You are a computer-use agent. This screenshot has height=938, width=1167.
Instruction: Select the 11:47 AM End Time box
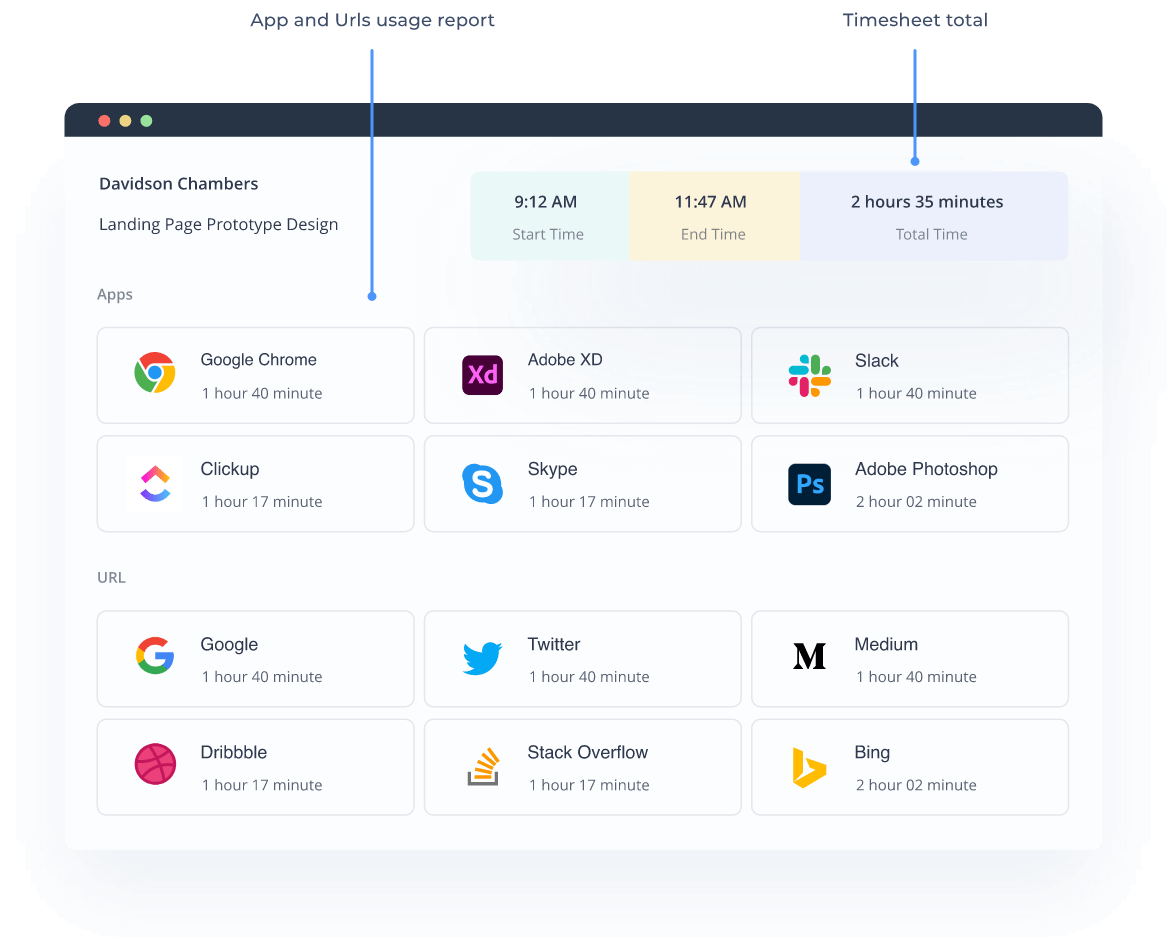[713, 216]
